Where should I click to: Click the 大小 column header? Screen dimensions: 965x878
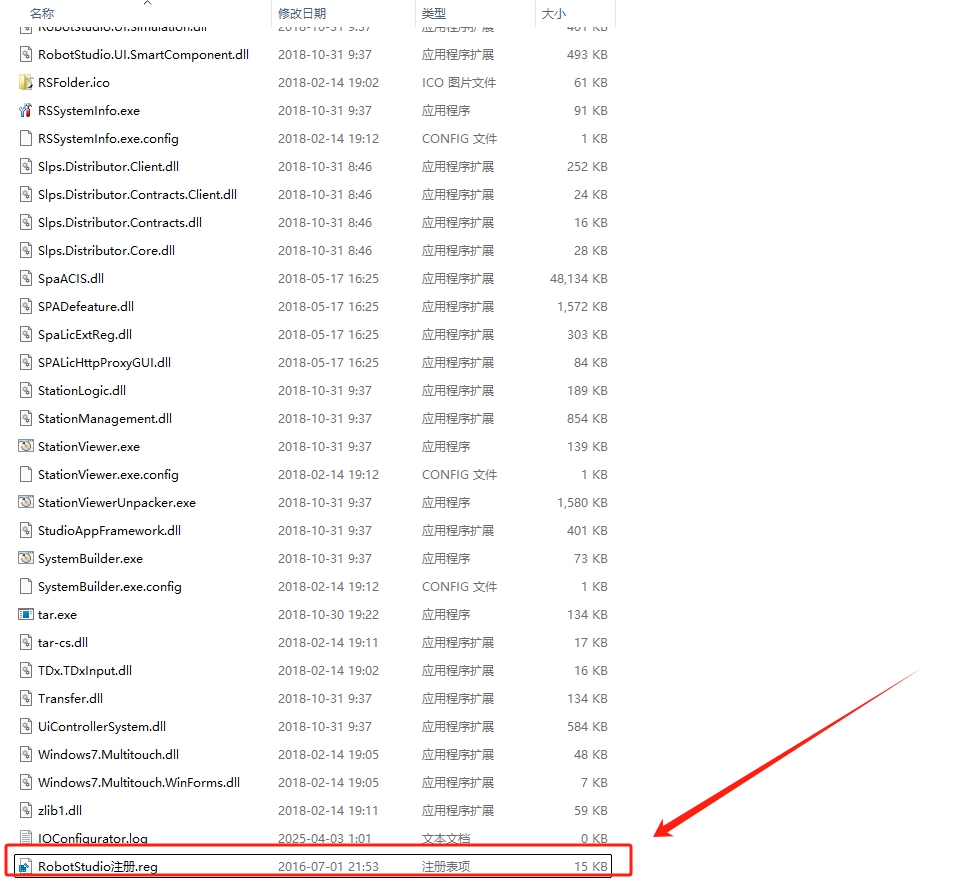pyautogui.click(x=553, y=13)
